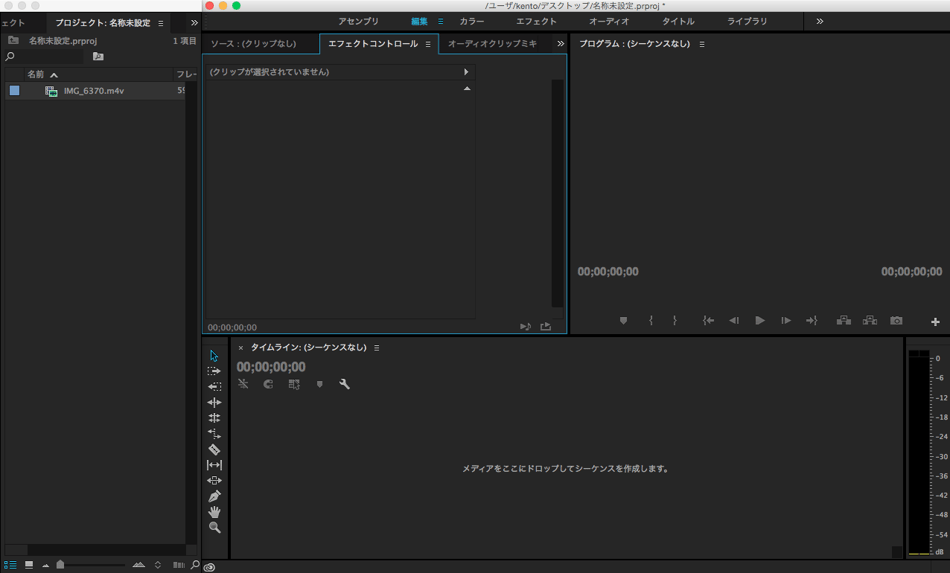Select the Ripple Edit tool
The height and width of the screenshot is (573, 950).
[214, 402]
